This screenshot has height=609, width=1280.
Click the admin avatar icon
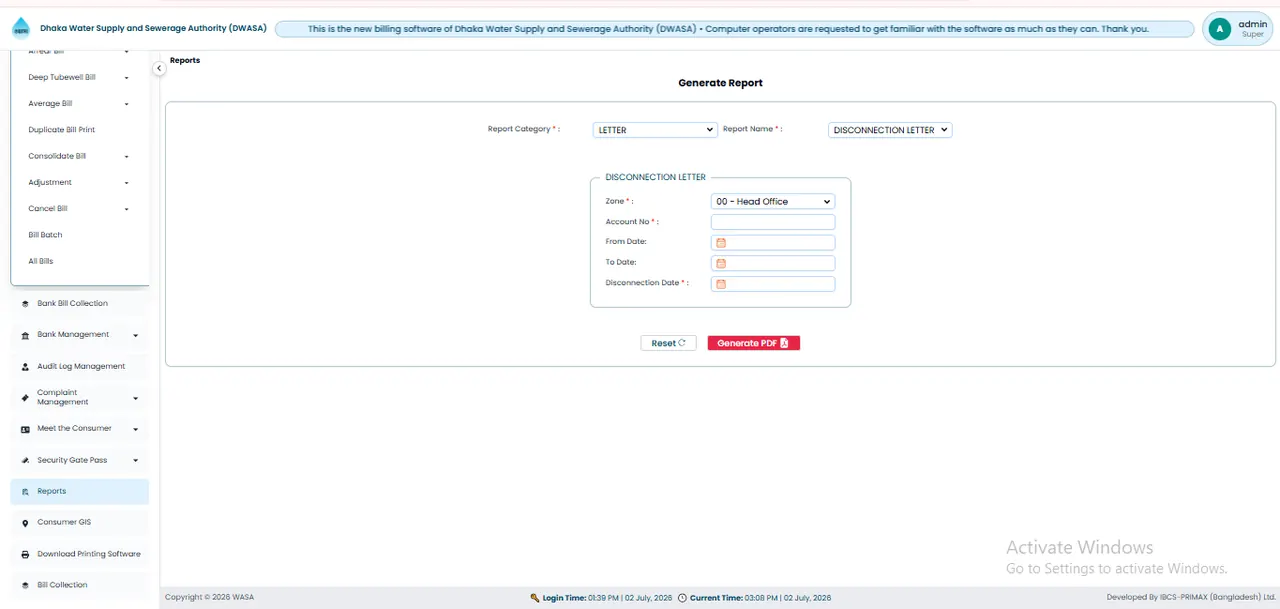click(1219, 29)
